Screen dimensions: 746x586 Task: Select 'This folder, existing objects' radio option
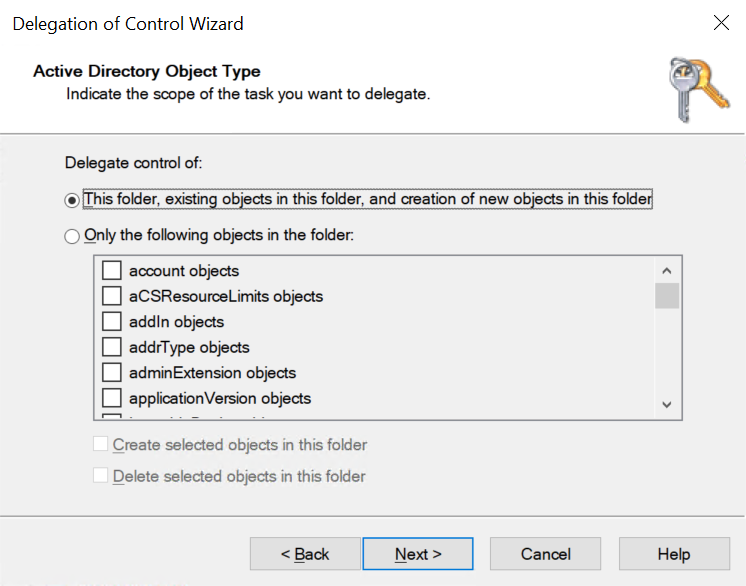(71, 200)
